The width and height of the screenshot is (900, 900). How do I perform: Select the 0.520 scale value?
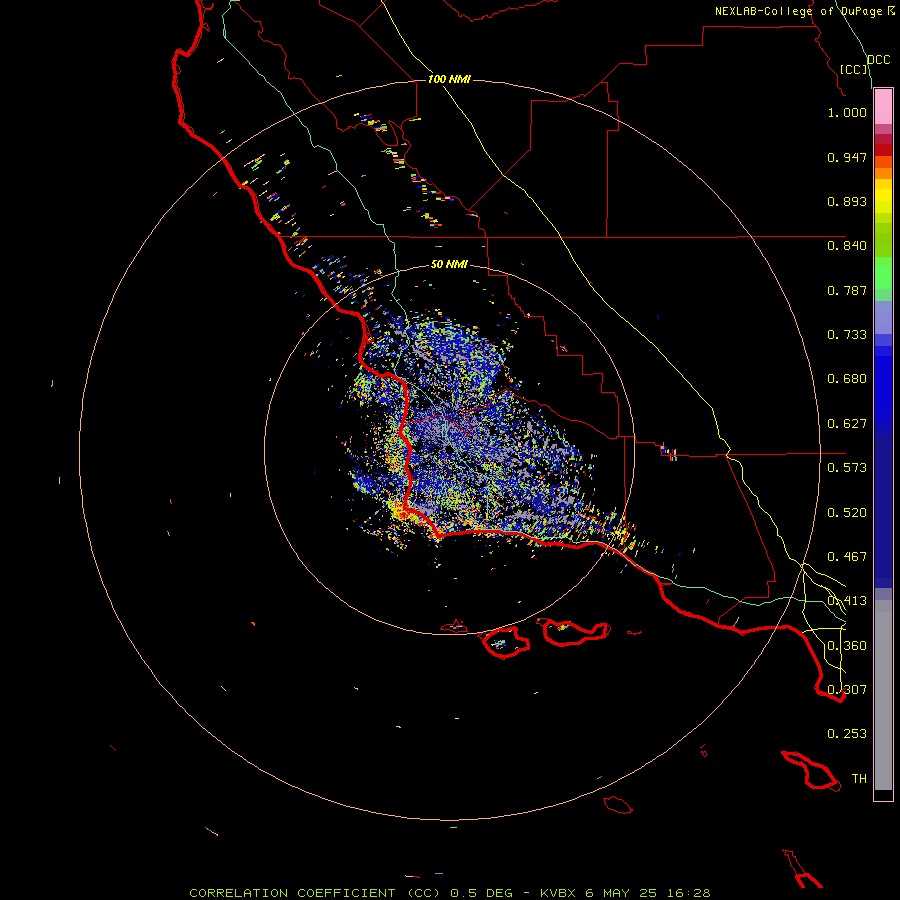(x=847, y=513)
